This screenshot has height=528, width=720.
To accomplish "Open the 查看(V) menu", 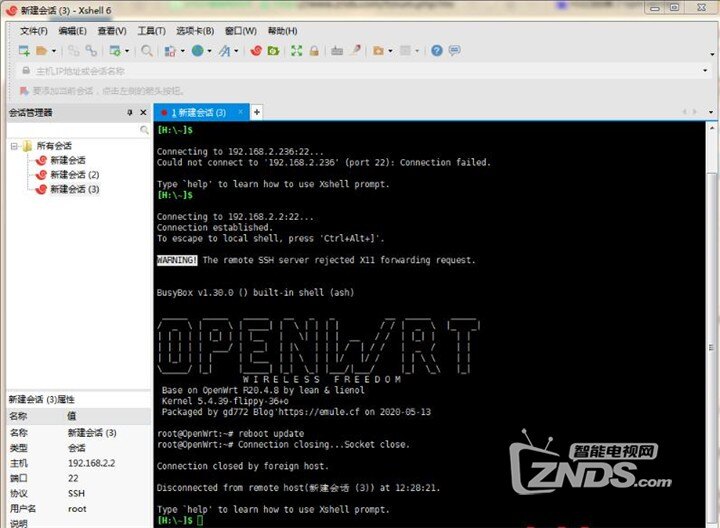I will point(112,31).
